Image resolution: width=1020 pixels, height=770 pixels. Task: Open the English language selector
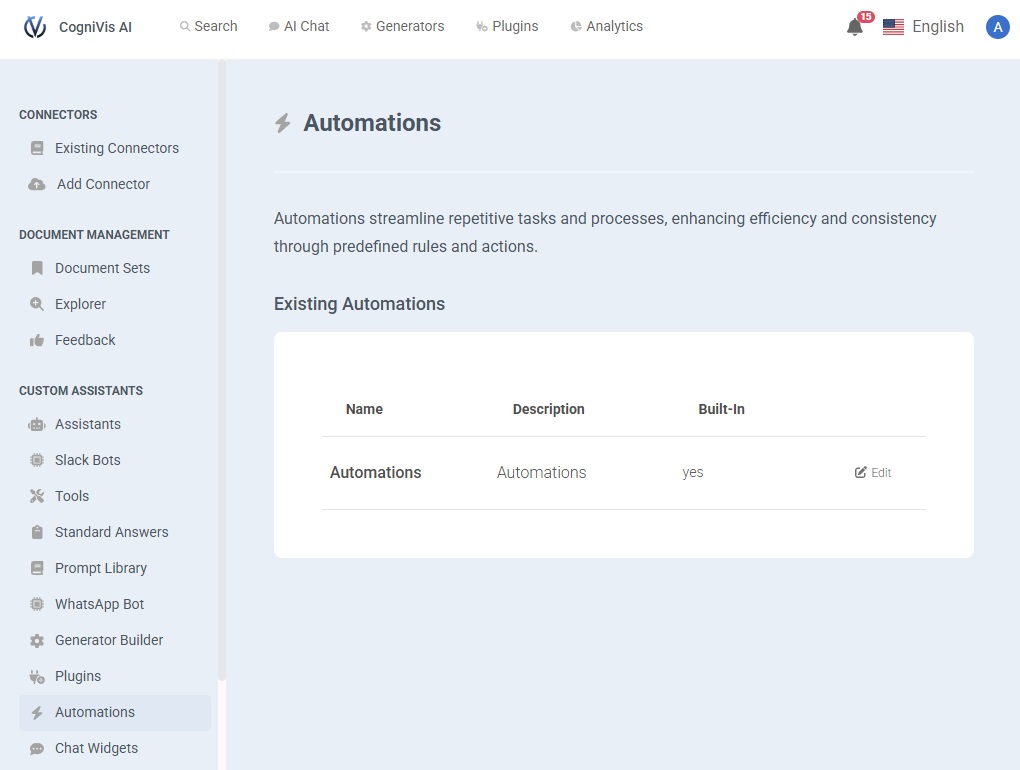(x=923, y=27)
